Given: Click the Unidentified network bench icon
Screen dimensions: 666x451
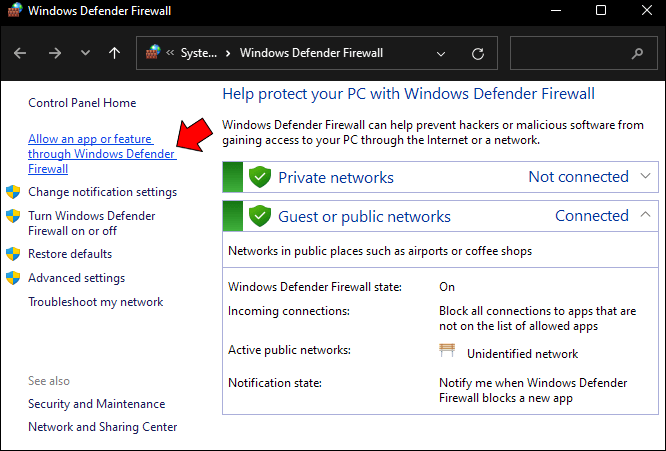Looking at the screenshot, I should point(447,351).
